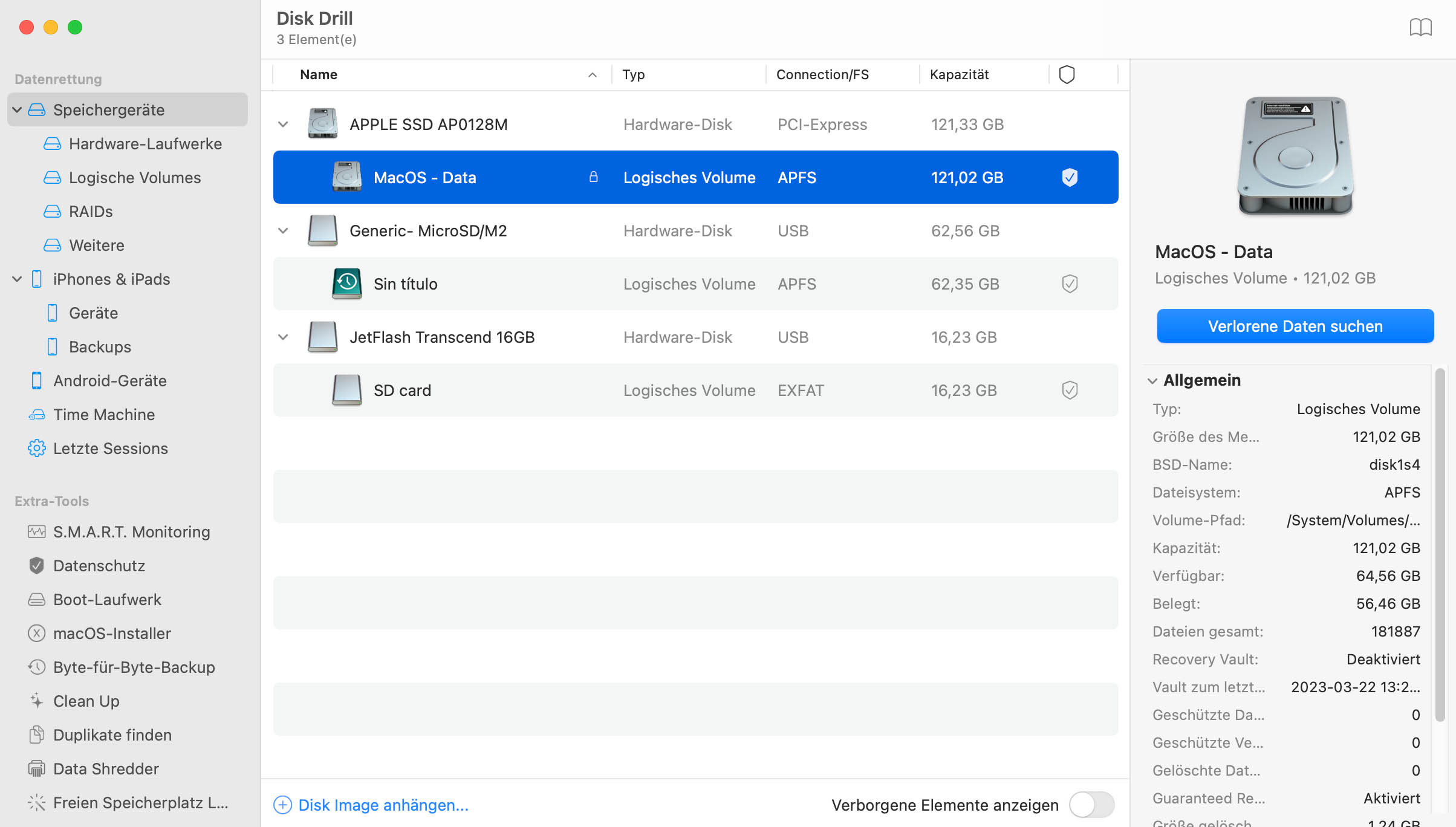Screen dimensions: 1456x827
Task: Click the Dateien gesamt value 181887
Action: pyautogui.click(x=1396, y=632)
